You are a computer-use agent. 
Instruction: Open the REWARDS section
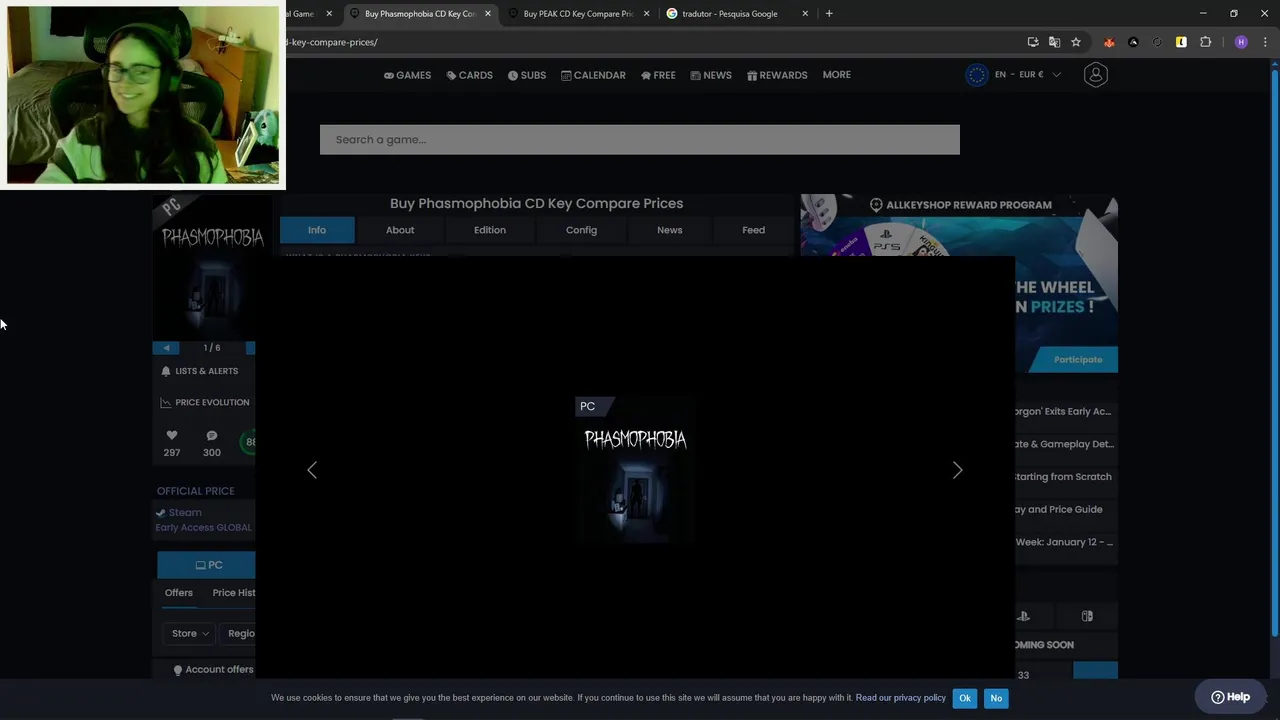click(777, 75)
